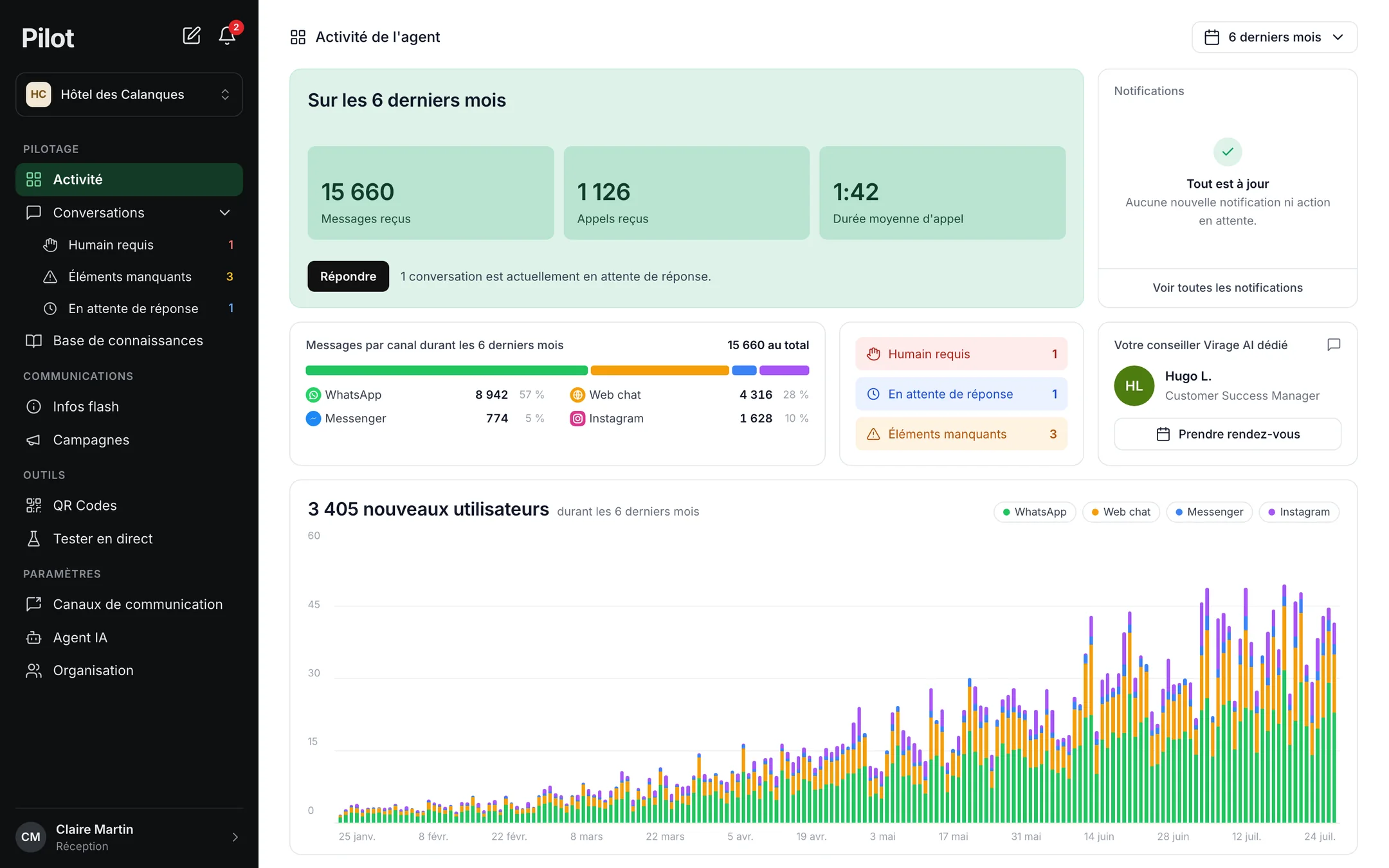
Task: Open Infos flash page
Action: [x=129, y=407]
